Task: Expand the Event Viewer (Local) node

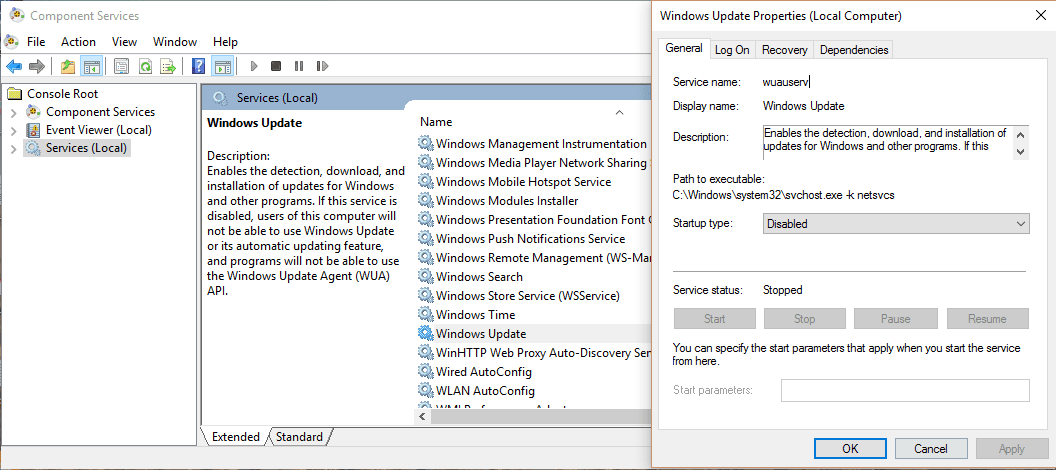Action: coord(13,130)
